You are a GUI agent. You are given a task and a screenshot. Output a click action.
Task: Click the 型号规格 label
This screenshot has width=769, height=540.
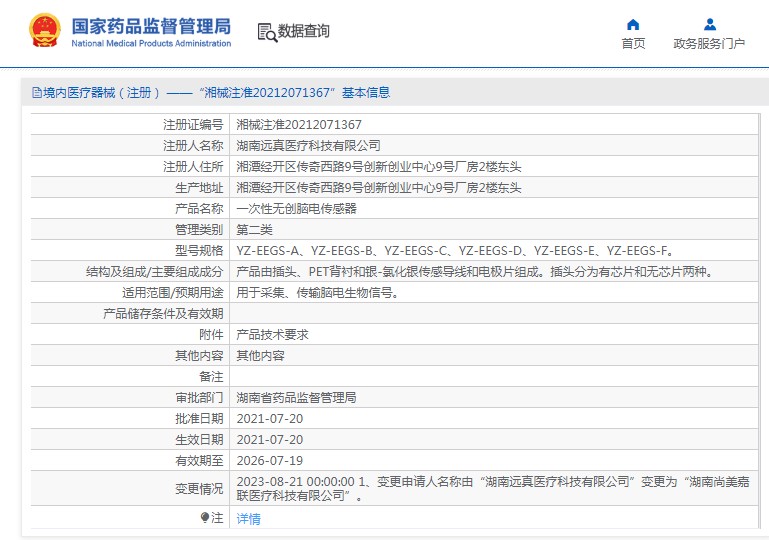click(199, 251)
